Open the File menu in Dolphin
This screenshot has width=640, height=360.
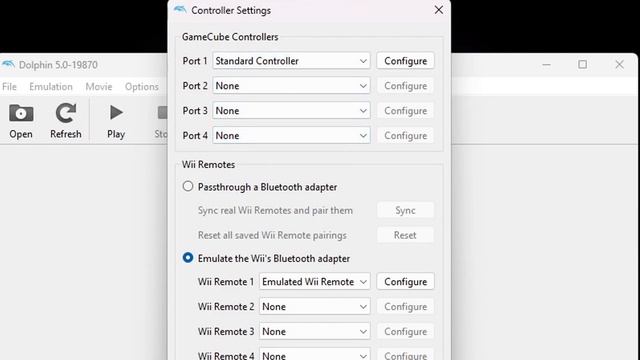pos(9,87)
